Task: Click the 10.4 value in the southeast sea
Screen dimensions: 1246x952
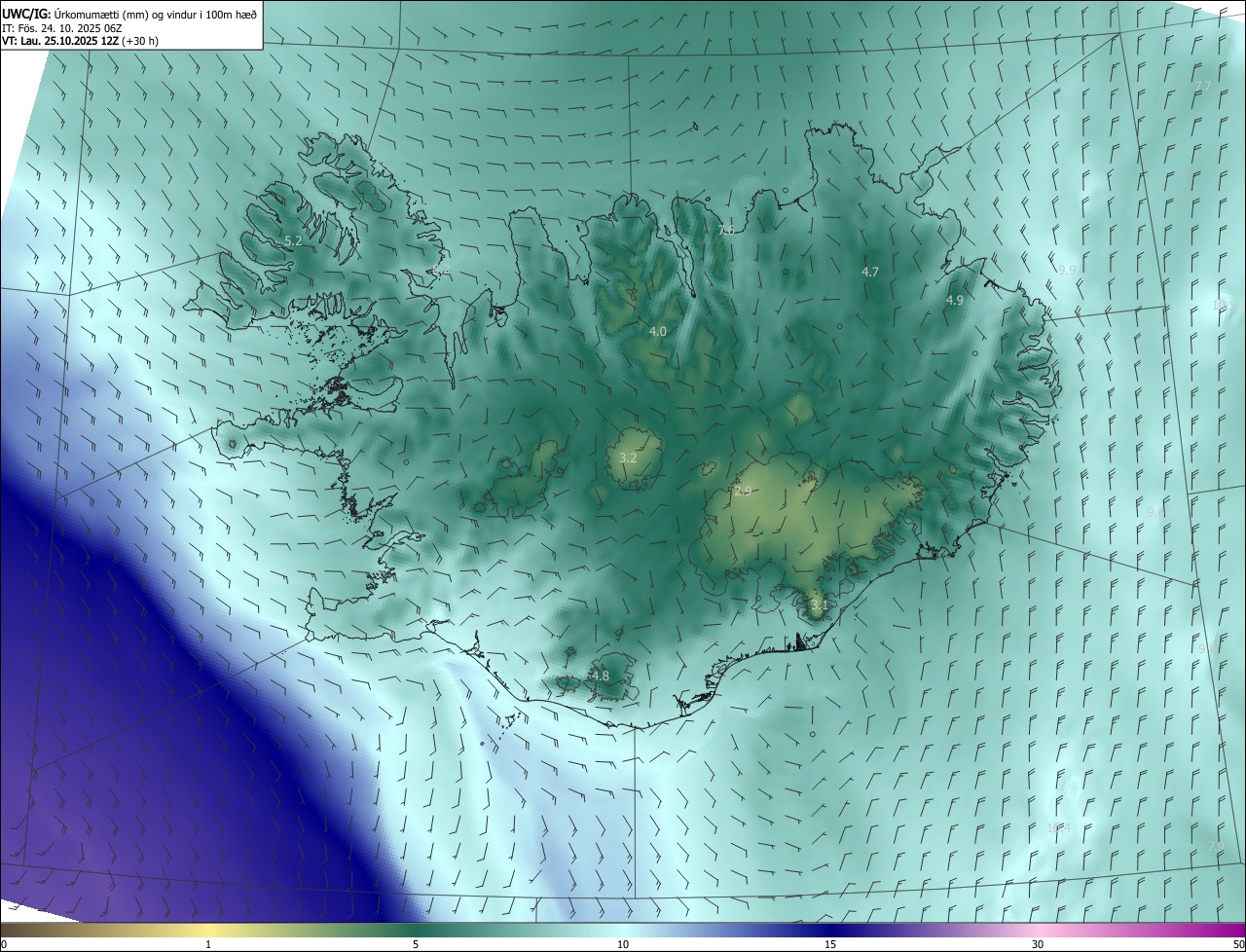Action: (x=1058, y=827)
